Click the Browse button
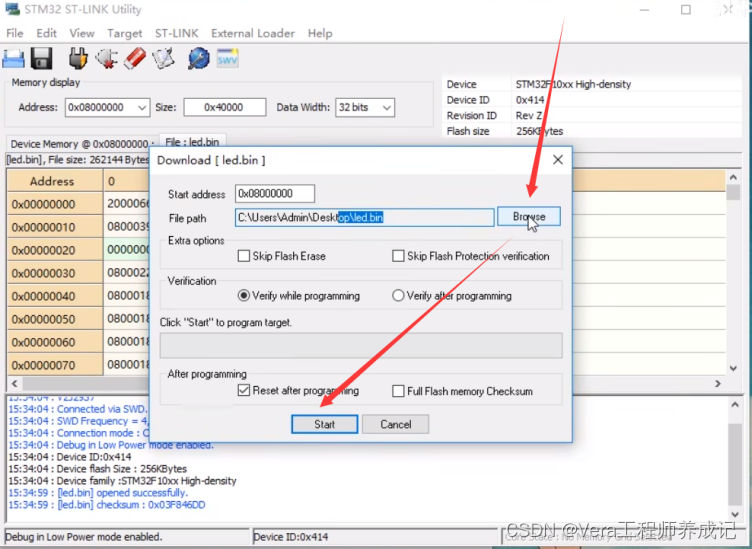The height and width of the screenshot is (549, 752). point(529,217)
